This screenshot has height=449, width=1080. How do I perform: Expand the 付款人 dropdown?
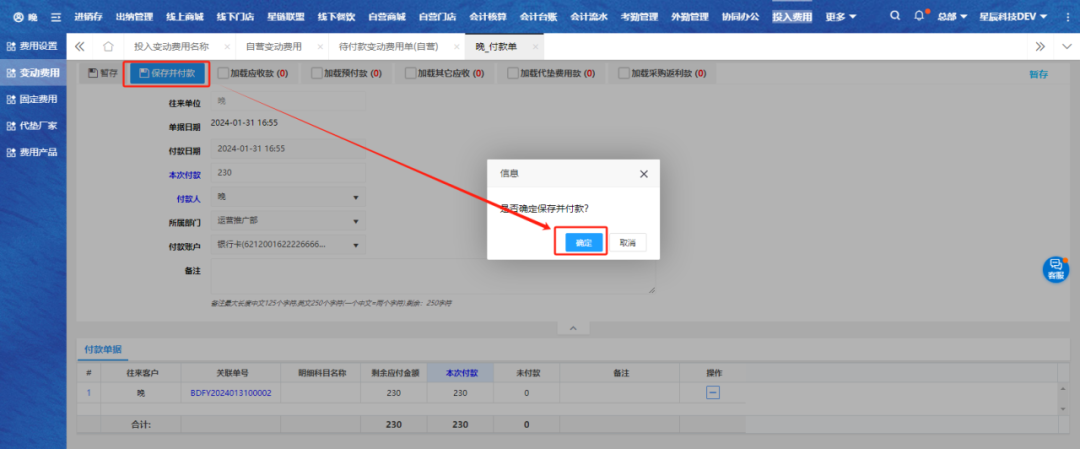(x=355, y=197)
